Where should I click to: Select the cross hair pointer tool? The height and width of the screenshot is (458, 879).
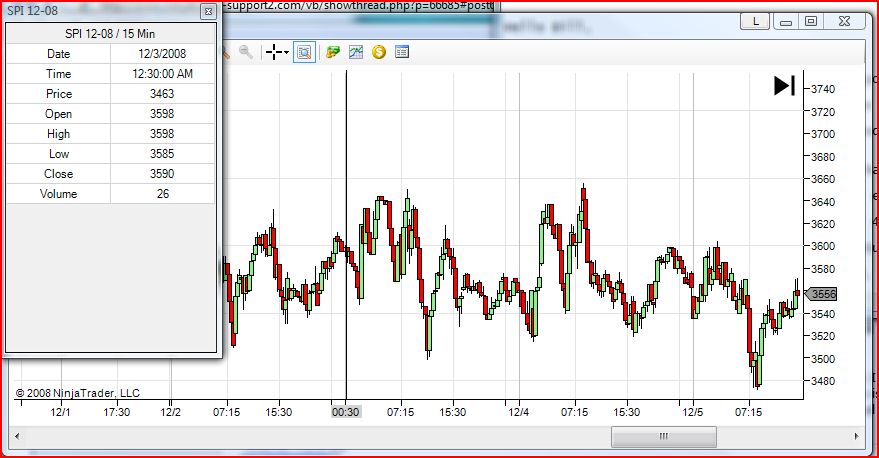[x=274, y=52]
